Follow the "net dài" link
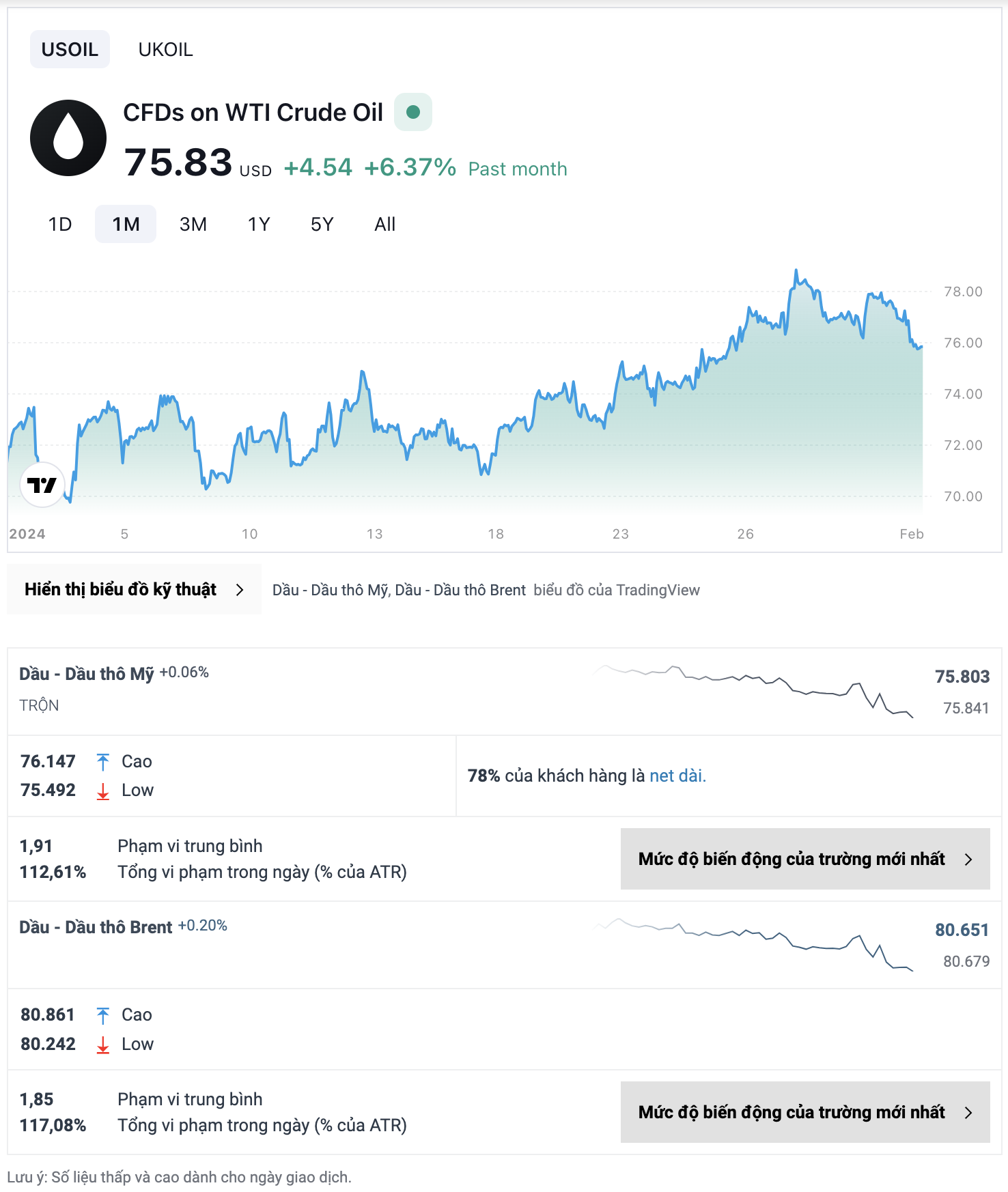1008x1192 pixels. pyautogui.click(x=677, y=776)
